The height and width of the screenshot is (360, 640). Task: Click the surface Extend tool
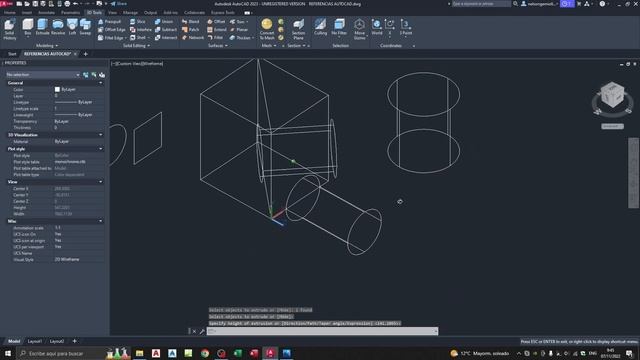[217, 29]
